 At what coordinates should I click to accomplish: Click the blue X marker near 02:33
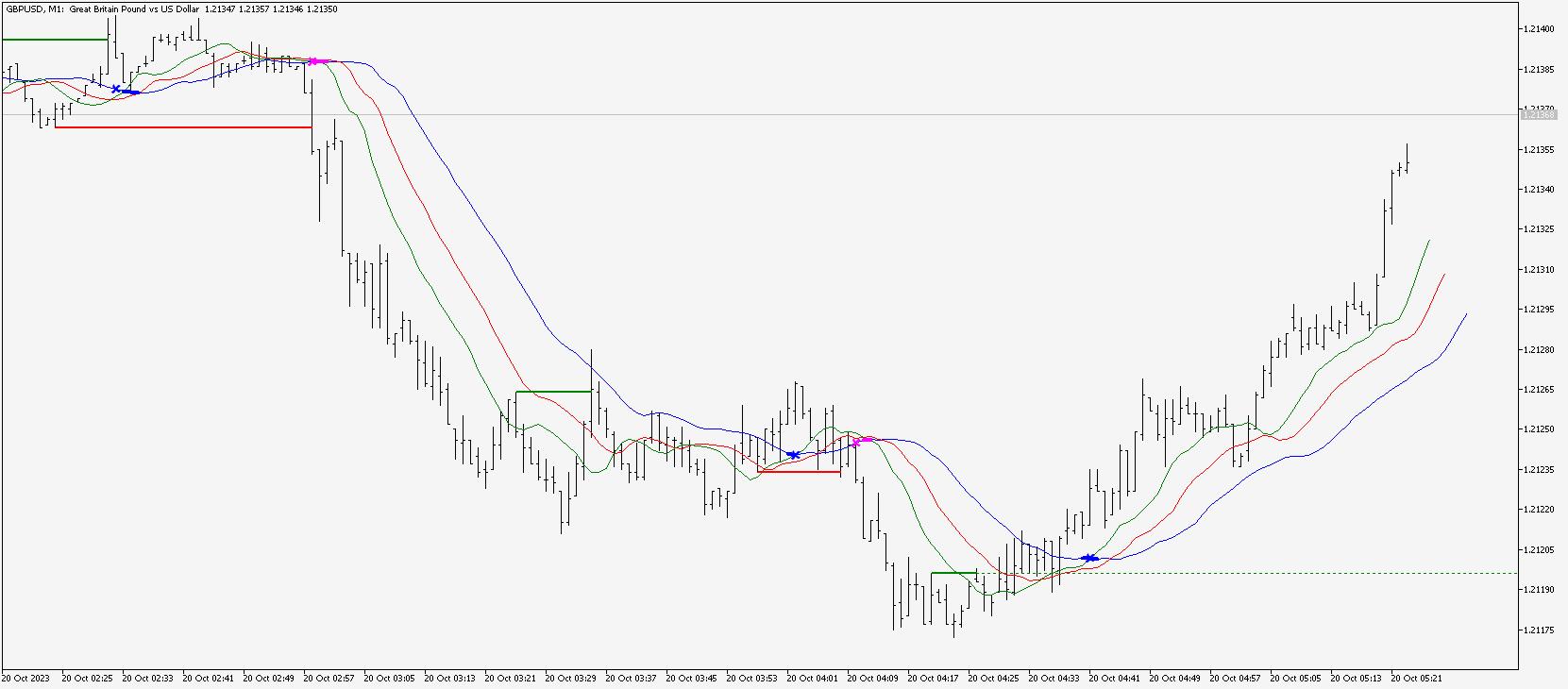pyautogui.click(x=116, y=89)
